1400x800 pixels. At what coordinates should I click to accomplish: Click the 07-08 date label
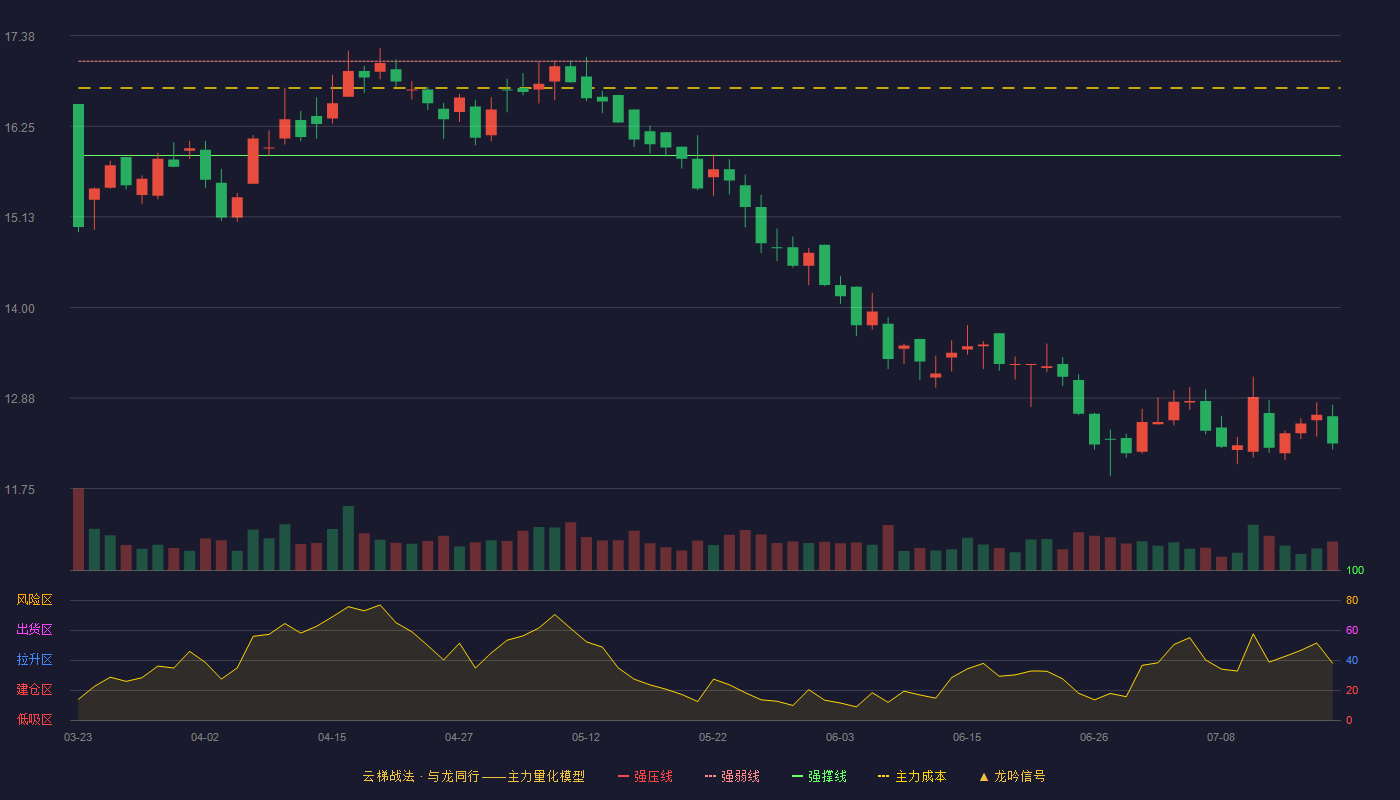coord(1221,737)
